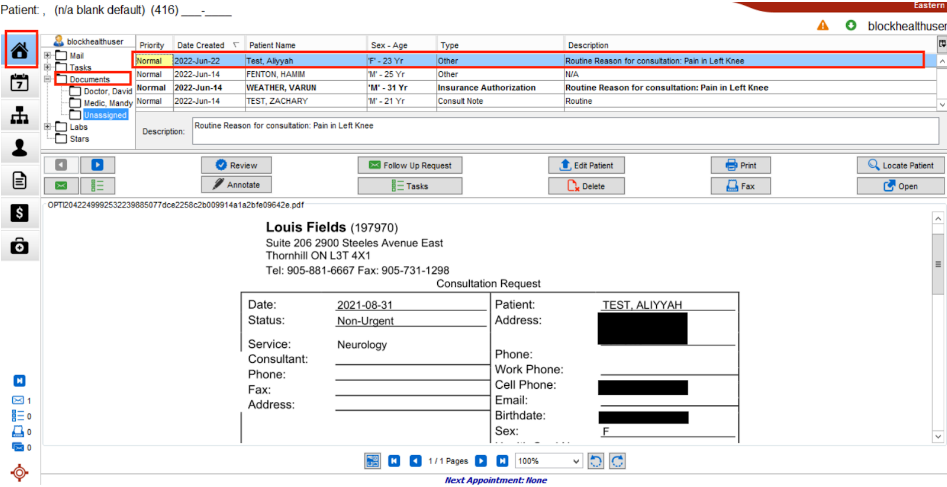The width and height of the screenshot is (947, 487).
Task: Click the Edit Patient button
Action: pyautogui.click(x=586, y=166)
